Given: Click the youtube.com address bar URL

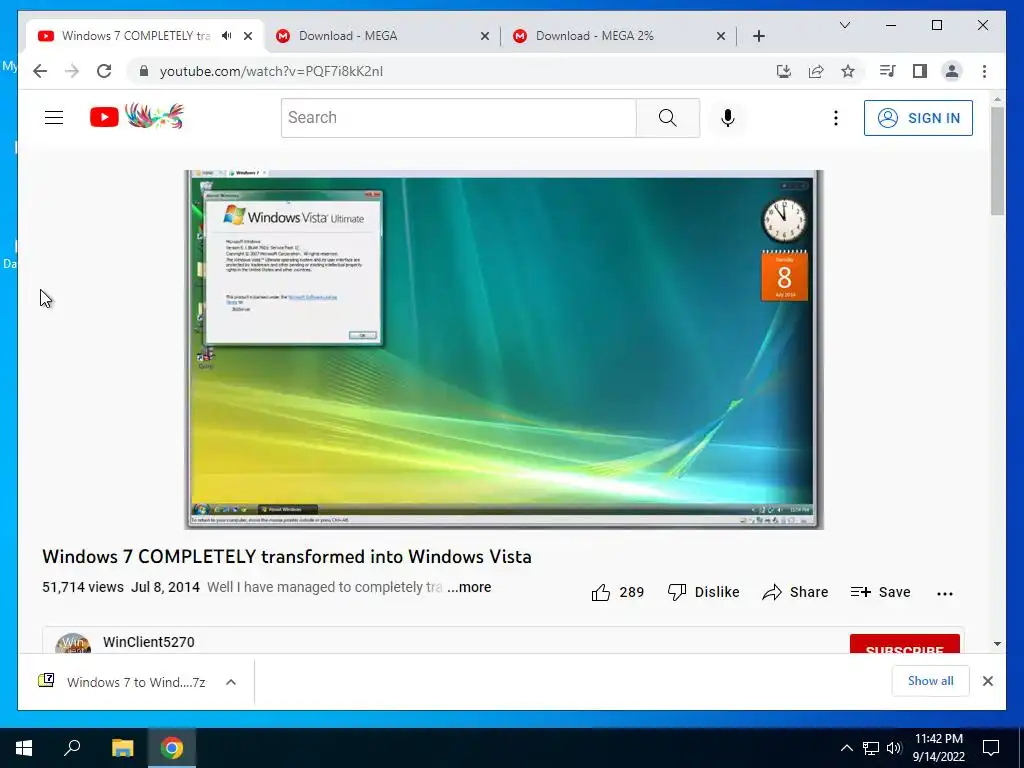Looking at the screenshot, I should tap(271, 71).
